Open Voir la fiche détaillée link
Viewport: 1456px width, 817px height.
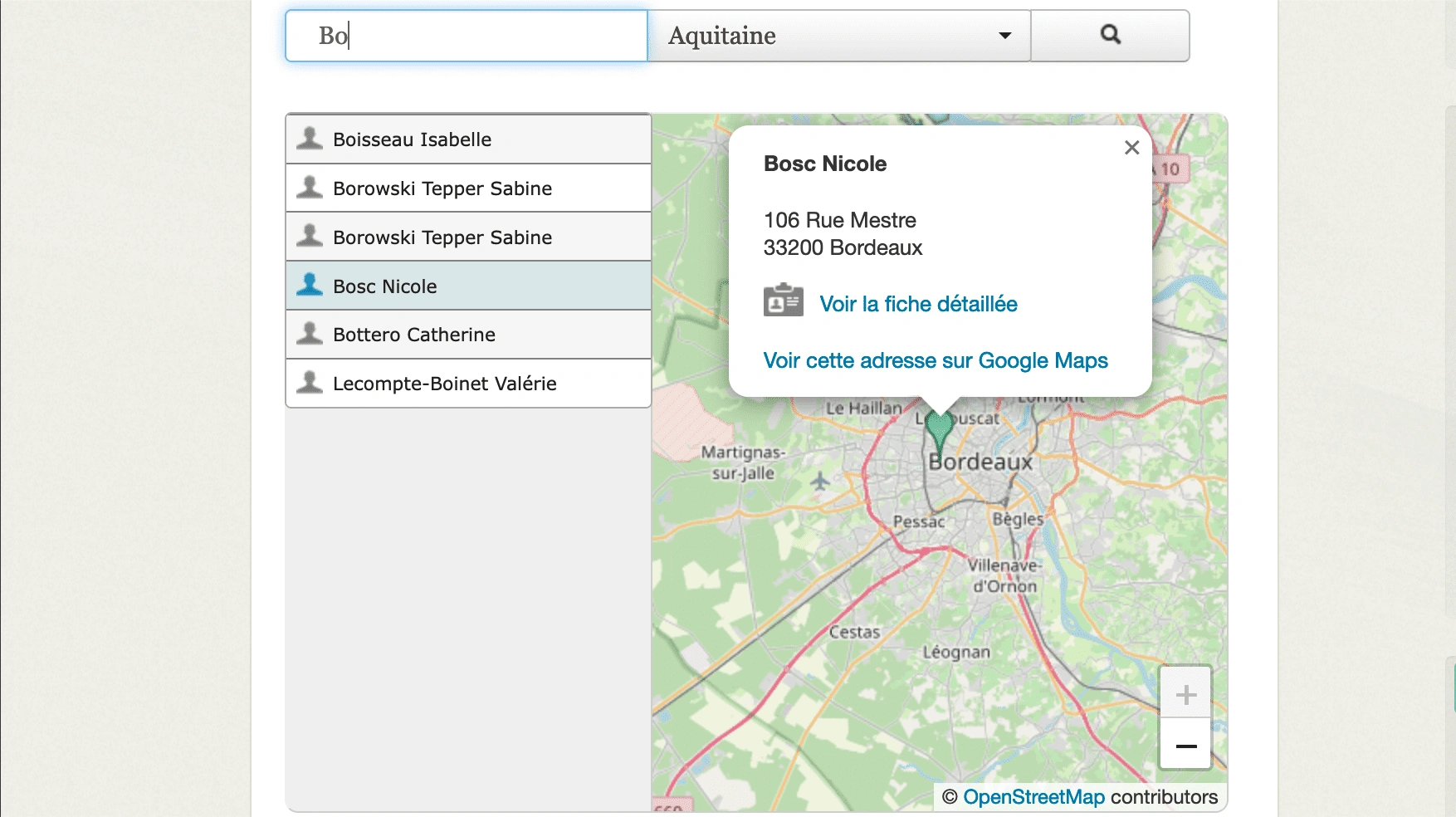[x=918, y=304]
